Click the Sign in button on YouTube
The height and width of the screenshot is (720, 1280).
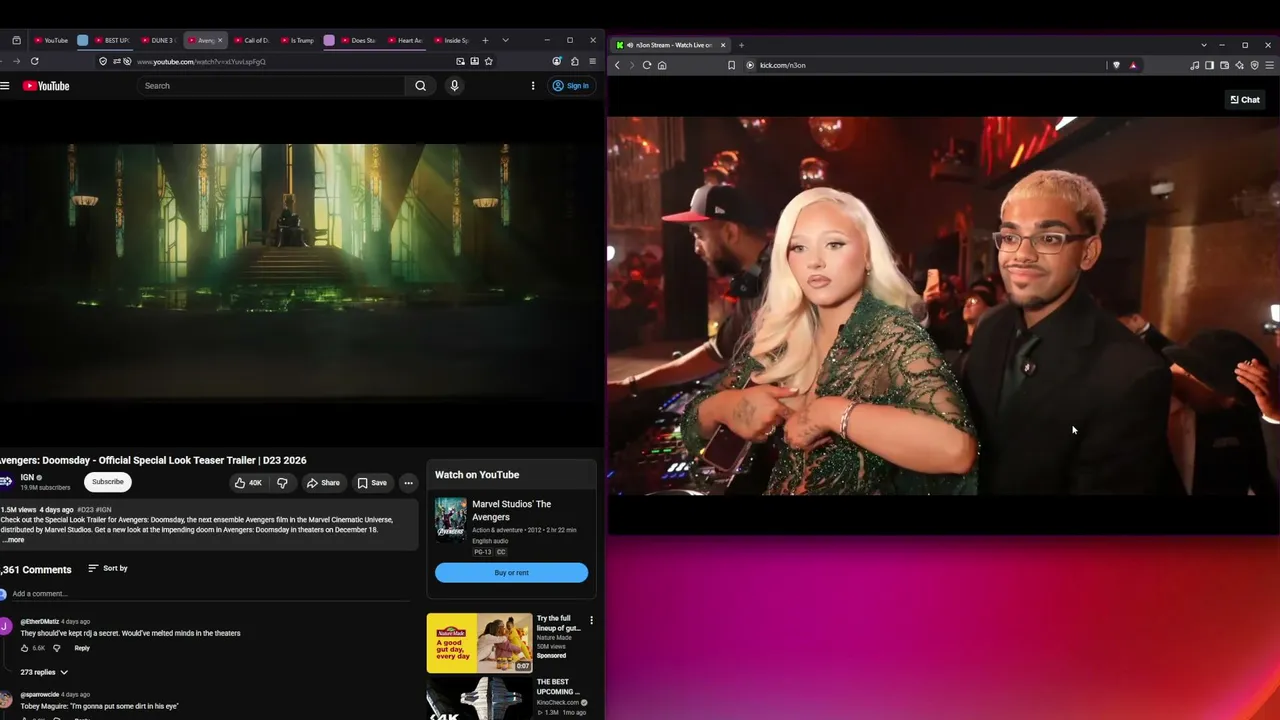tap(571, 86)
